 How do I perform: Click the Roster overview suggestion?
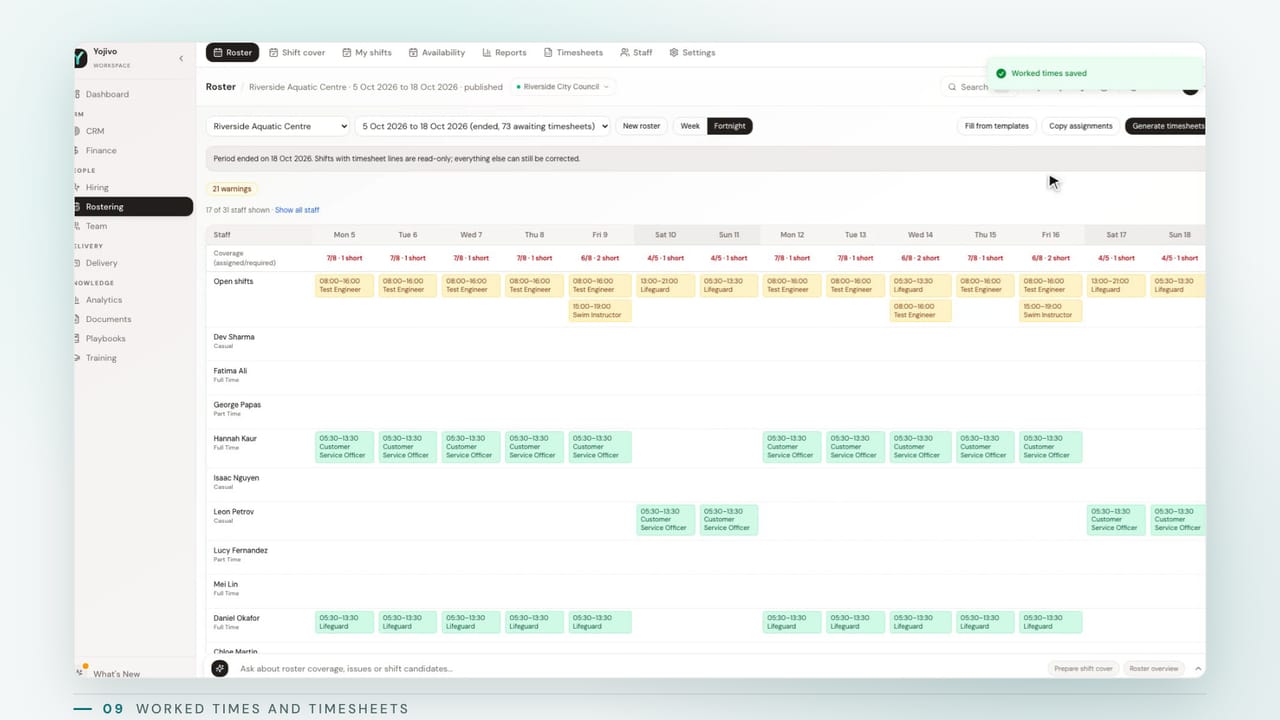1154,668
